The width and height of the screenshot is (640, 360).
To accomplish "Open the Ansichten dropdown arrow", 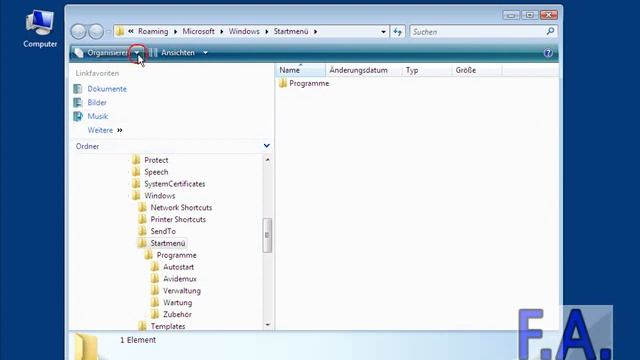I will (205, 53).
